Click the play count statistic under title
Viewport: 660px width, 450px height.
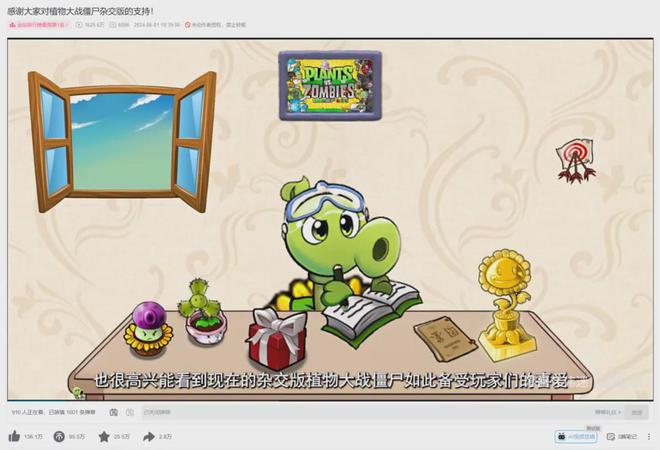point(90,25)
